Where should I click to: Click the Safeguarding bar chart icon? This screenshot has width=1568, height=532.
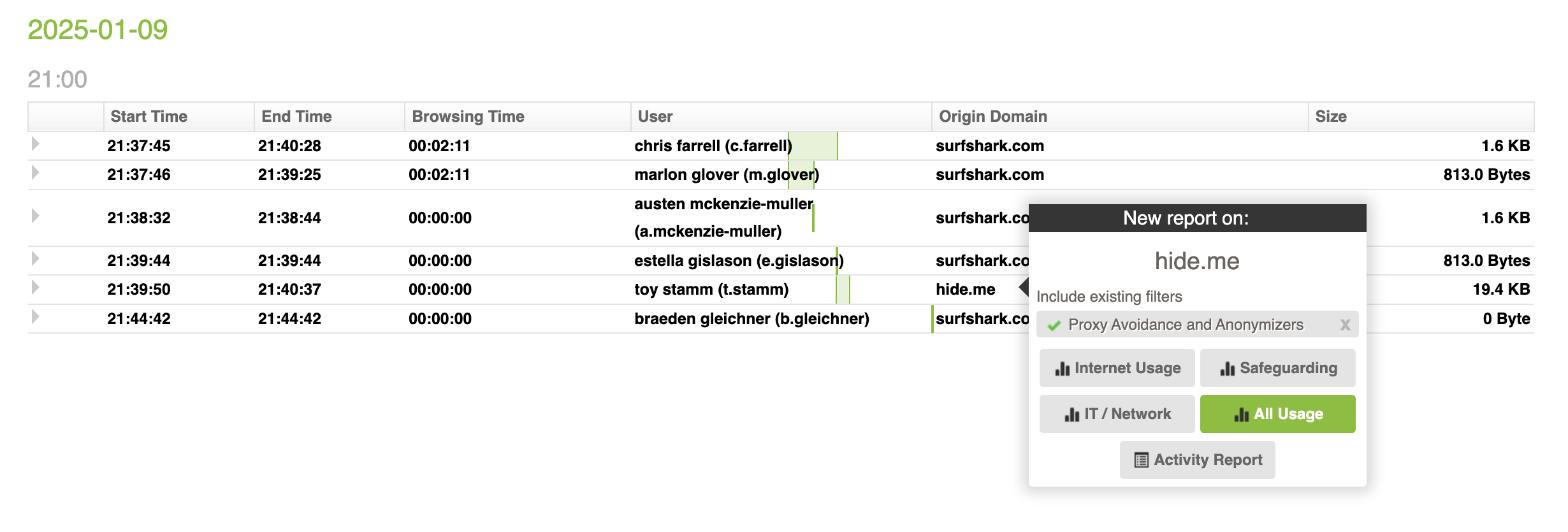[x=1227, y=369]
